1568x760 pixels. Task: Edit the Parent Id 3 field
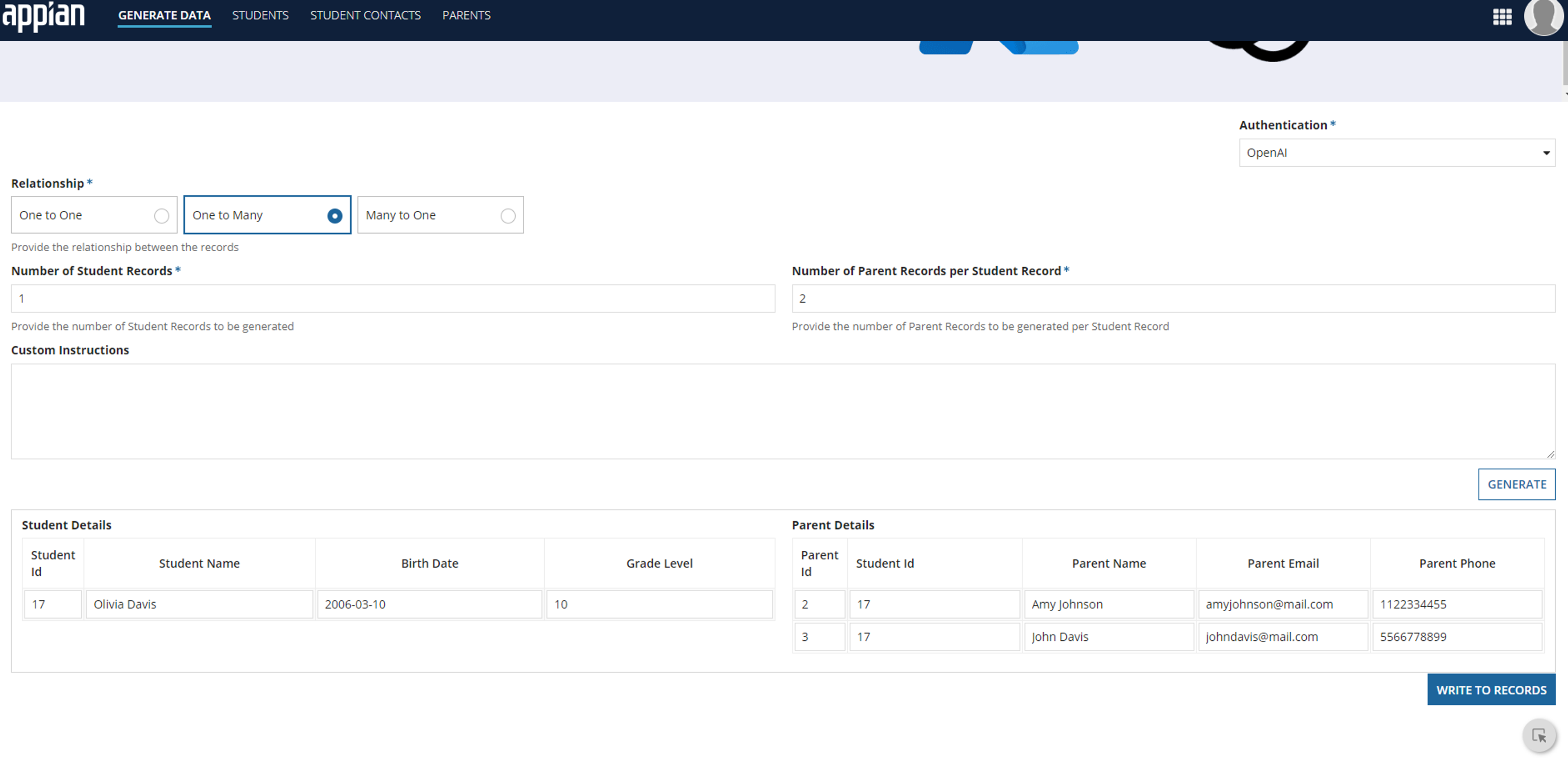(x=819, y=636)
